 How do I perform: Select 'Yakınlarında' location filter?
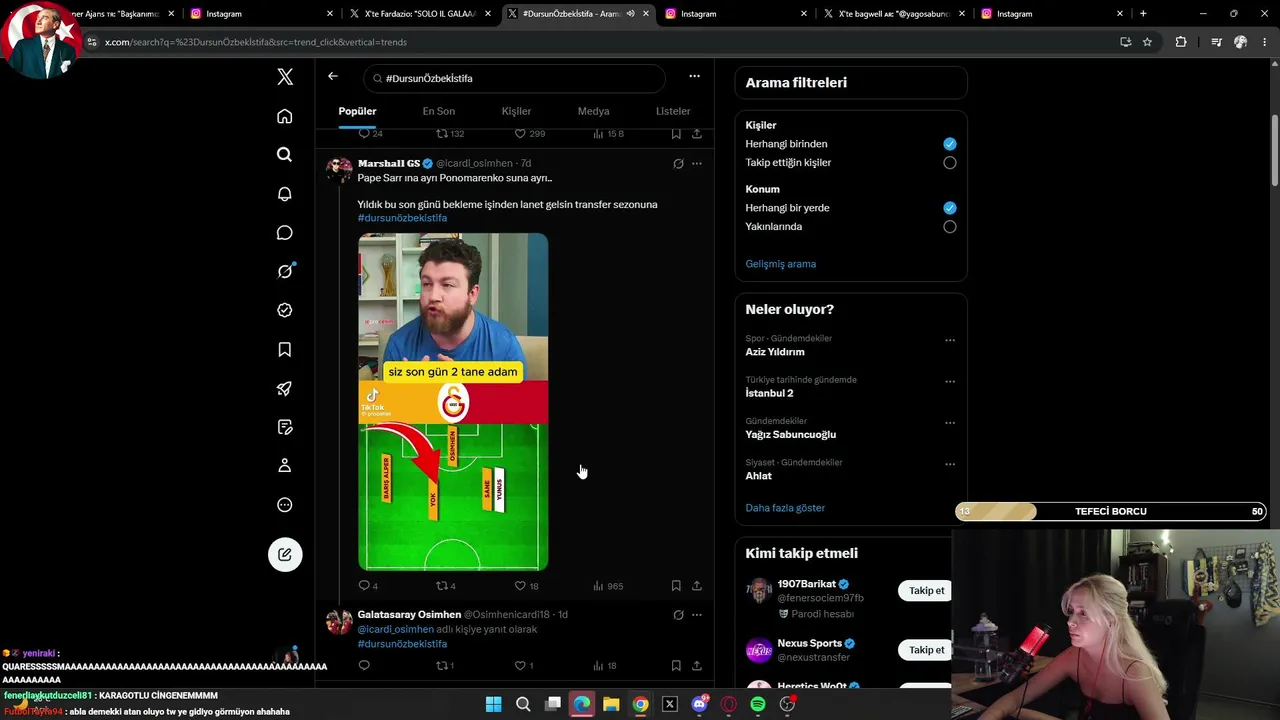click(x=949, y=227)
